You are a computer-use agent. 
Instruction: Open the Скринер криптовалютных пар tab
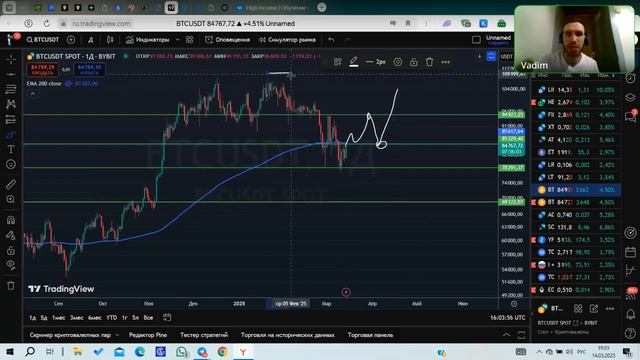[x=70, y=335]
